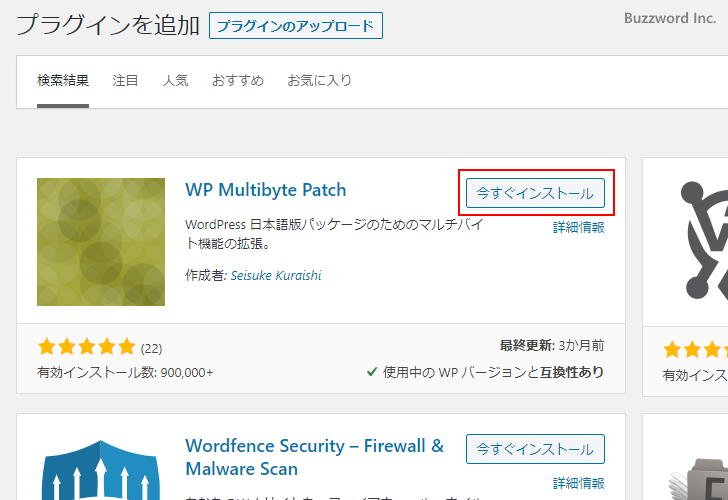The image size is (728, 500).
Task: Switch to the 検索結果 tab
Action: (63, 81)
